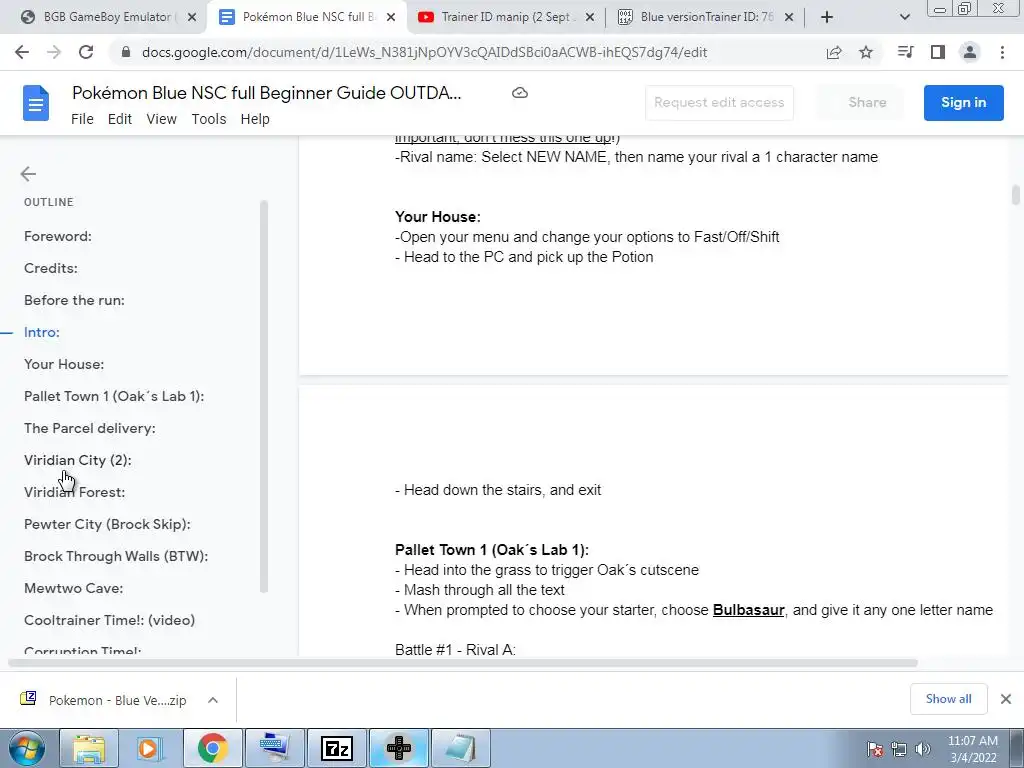Open 7-Zip from the taskbar
The width and height of the screenshot is (1024, 768).
click(337, 749)
